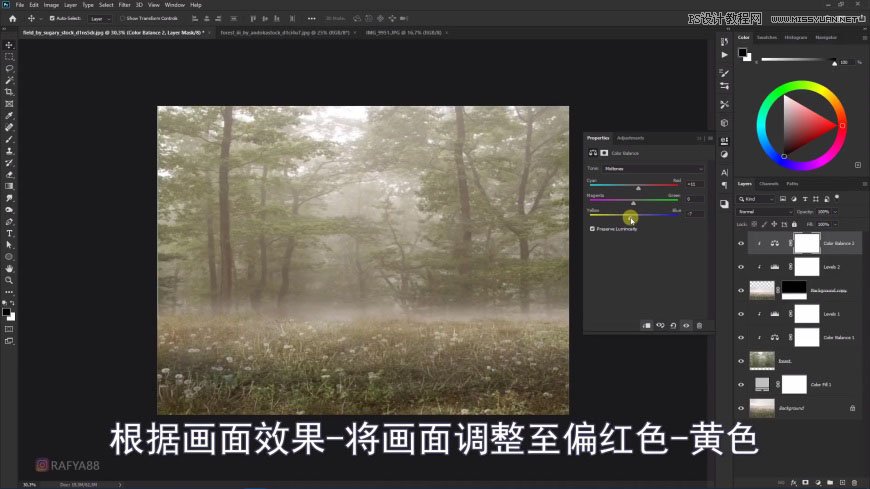This screenshot has height=489, width=870.
Task: Select the Horizontal Type tool
Action: [x=9, y=234]
